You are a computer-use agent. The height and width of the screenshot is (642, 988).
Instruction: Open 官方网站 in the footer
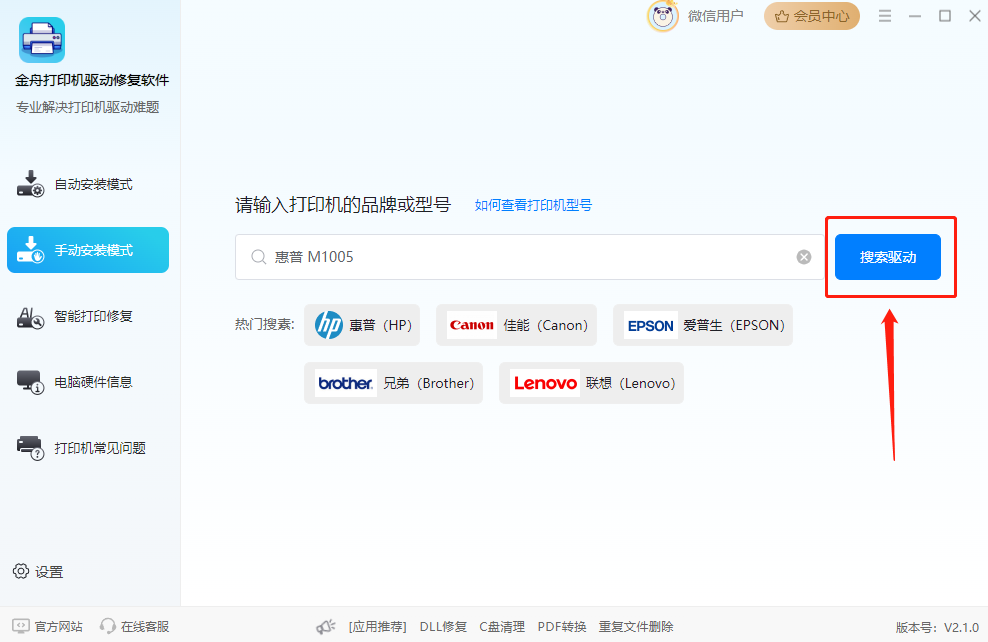tap(47, 626)
